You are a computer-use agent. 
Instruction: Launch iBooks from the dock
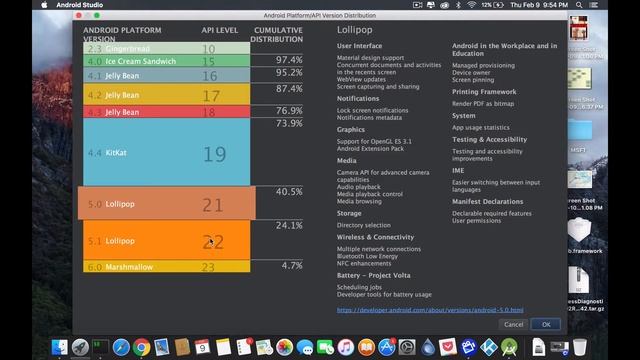click(x=366, y=347)
